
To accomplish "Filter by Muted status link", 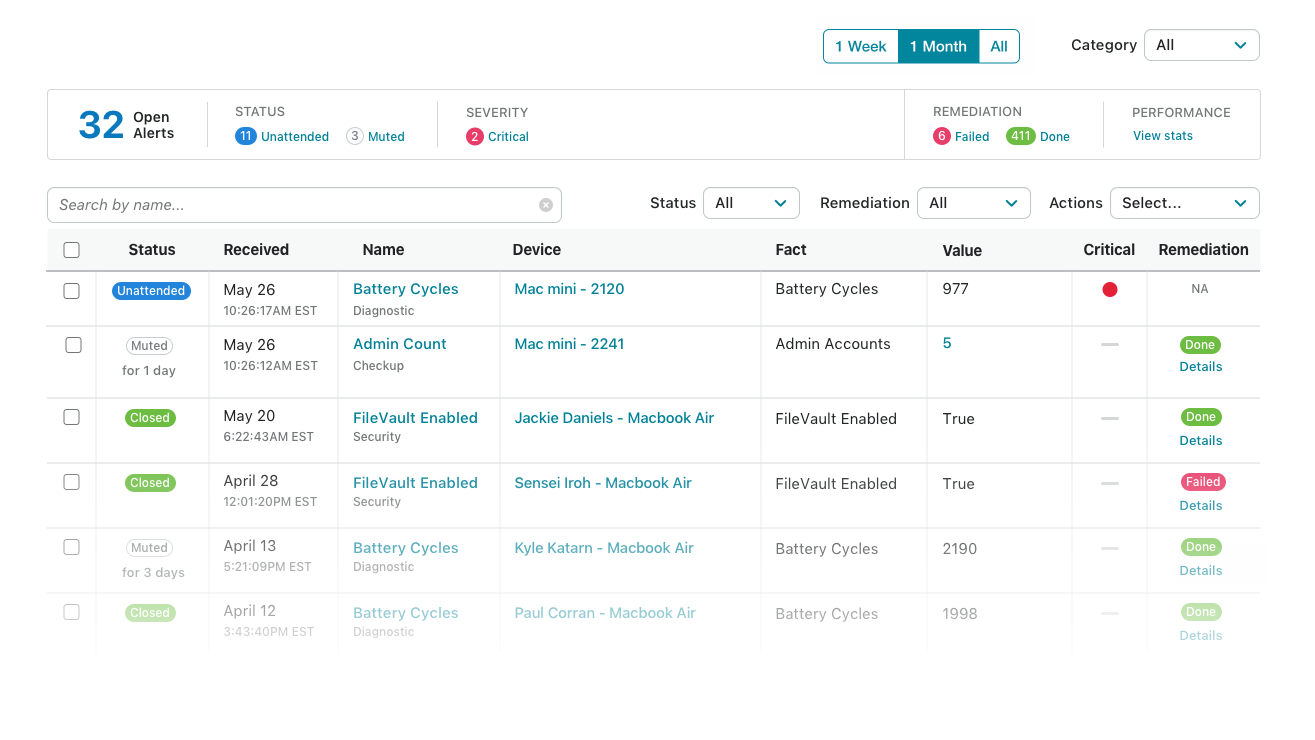I will click(386, 137).
